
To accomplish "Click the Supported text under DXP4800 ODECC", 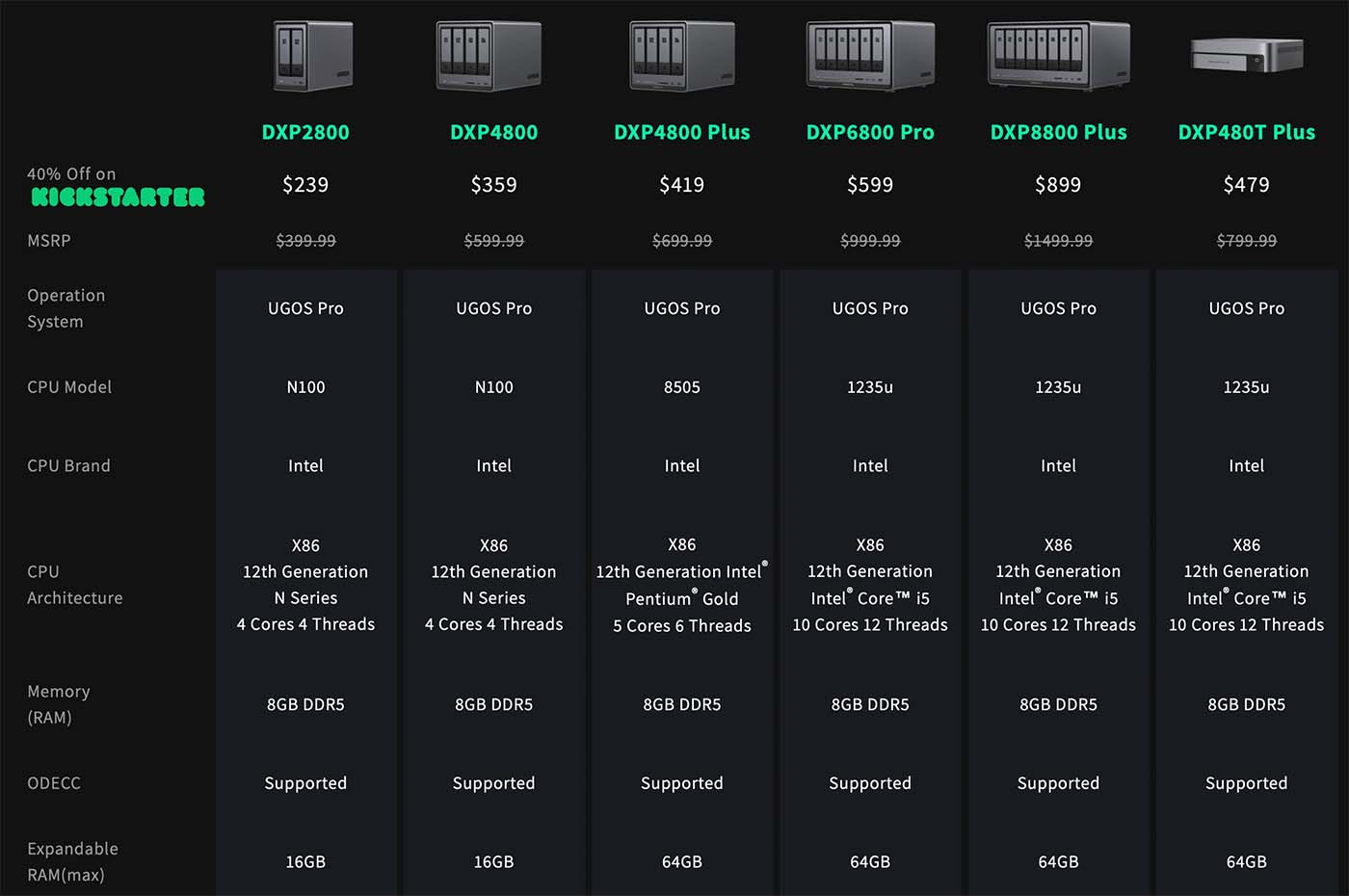I will (x=493, y=783).
